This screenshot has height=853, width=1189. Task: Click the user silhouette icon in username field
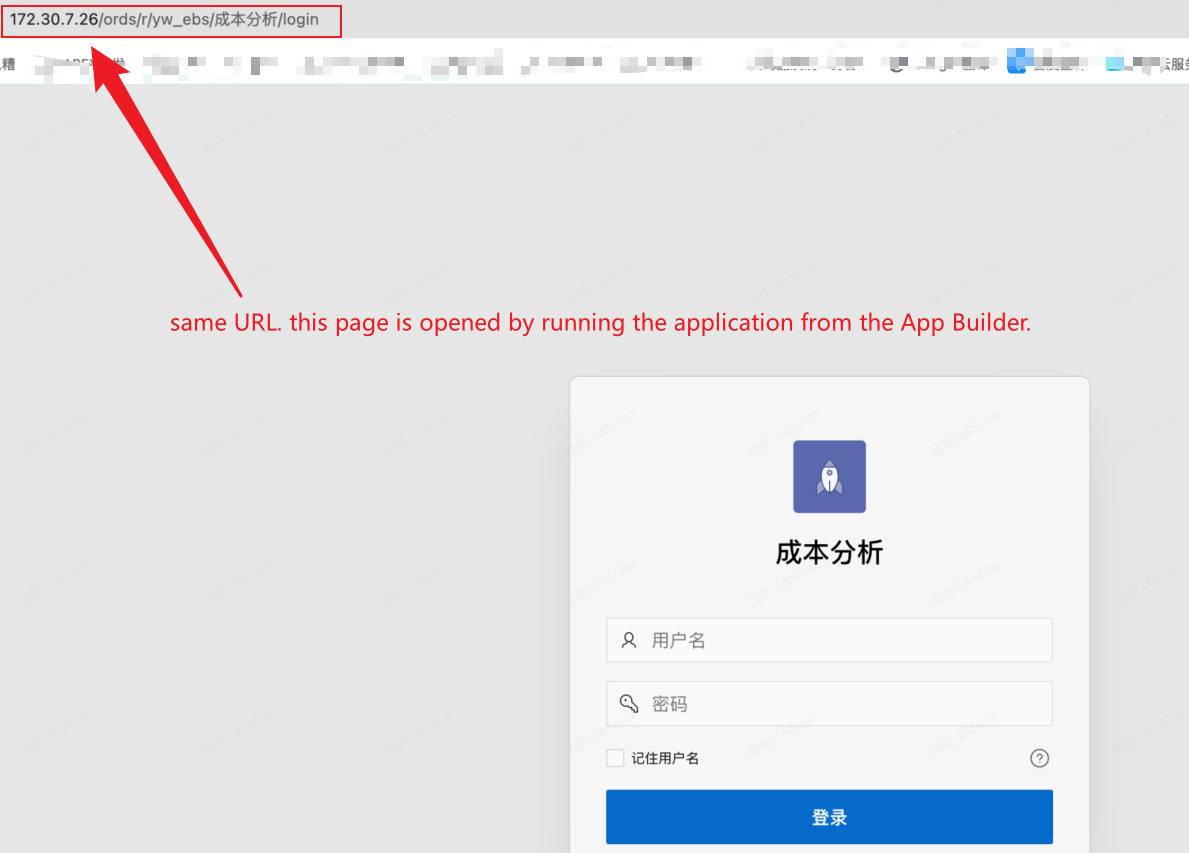point(629,640)
